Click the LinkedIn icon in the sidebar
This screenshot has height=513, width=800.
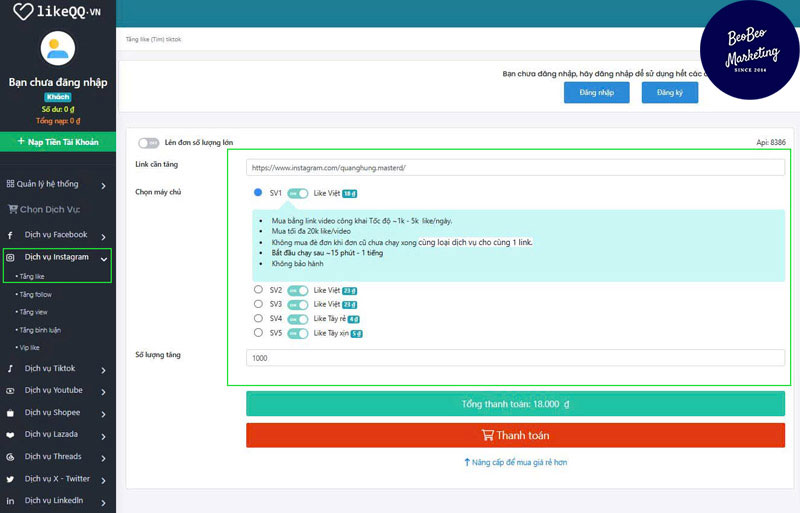pos(10,501)
